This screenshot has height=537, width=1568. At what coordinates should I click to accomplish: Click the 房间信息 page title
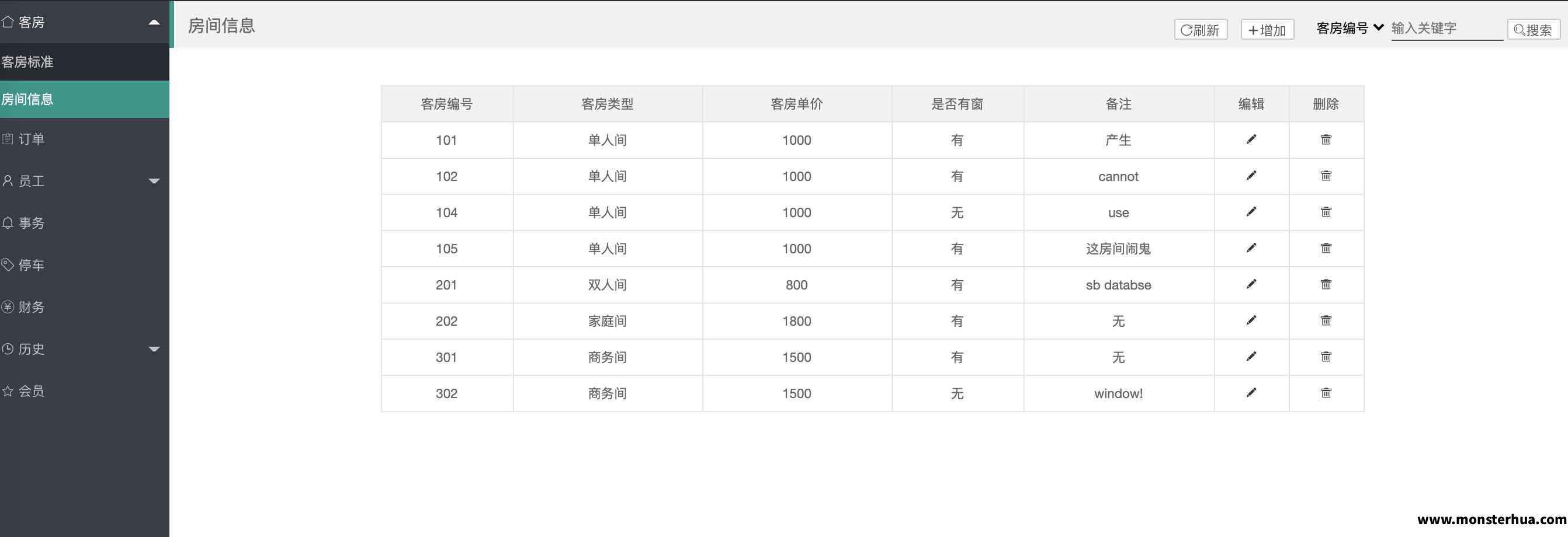tap(221, 26)
